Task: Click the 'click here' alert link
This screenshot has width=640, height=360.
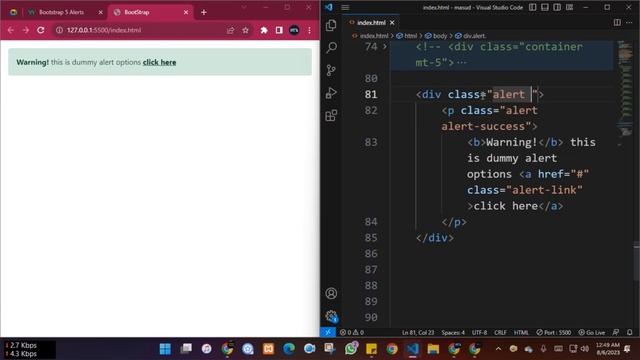Action: click(160, 62)
